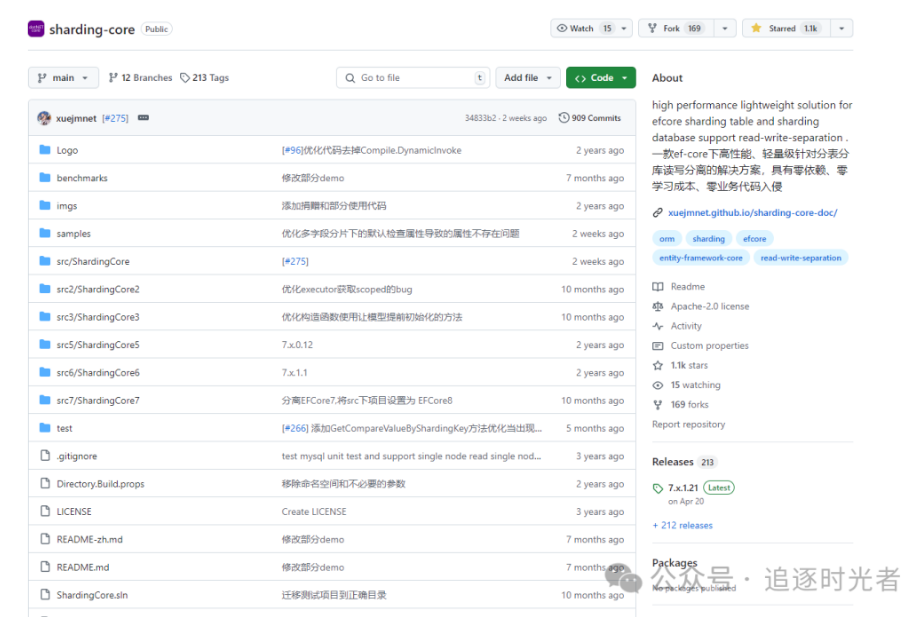Open the Add file dropdown
This screenshot has width=920, height=617.
click(x=527, y=77)
